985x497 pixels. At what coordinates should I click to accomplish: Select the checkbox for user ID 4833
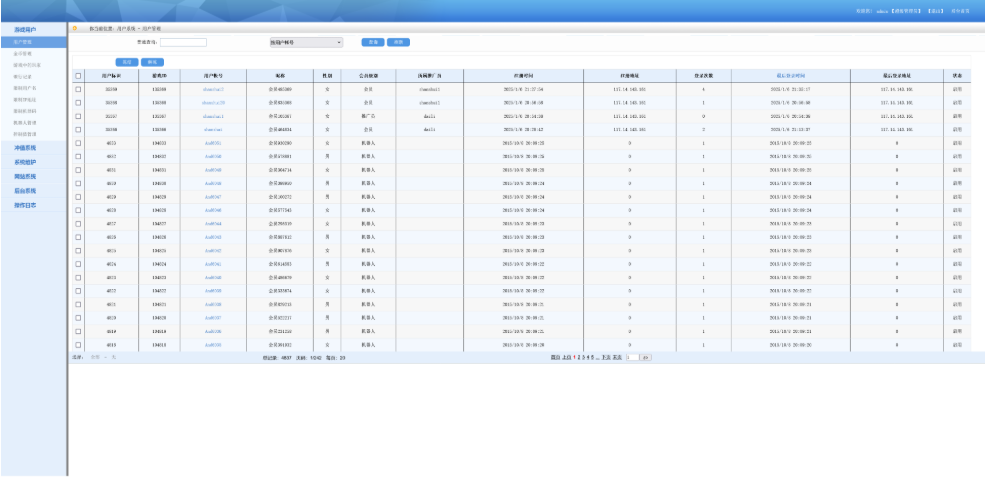point(79,144)
